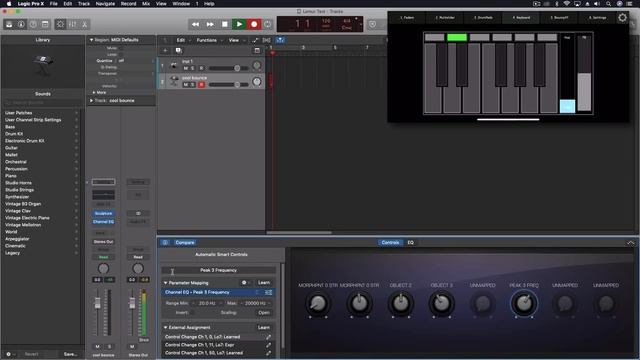Switch to the Smart Controls EQ tab
This screenshot has height=360, width=640.
point(411,242)
